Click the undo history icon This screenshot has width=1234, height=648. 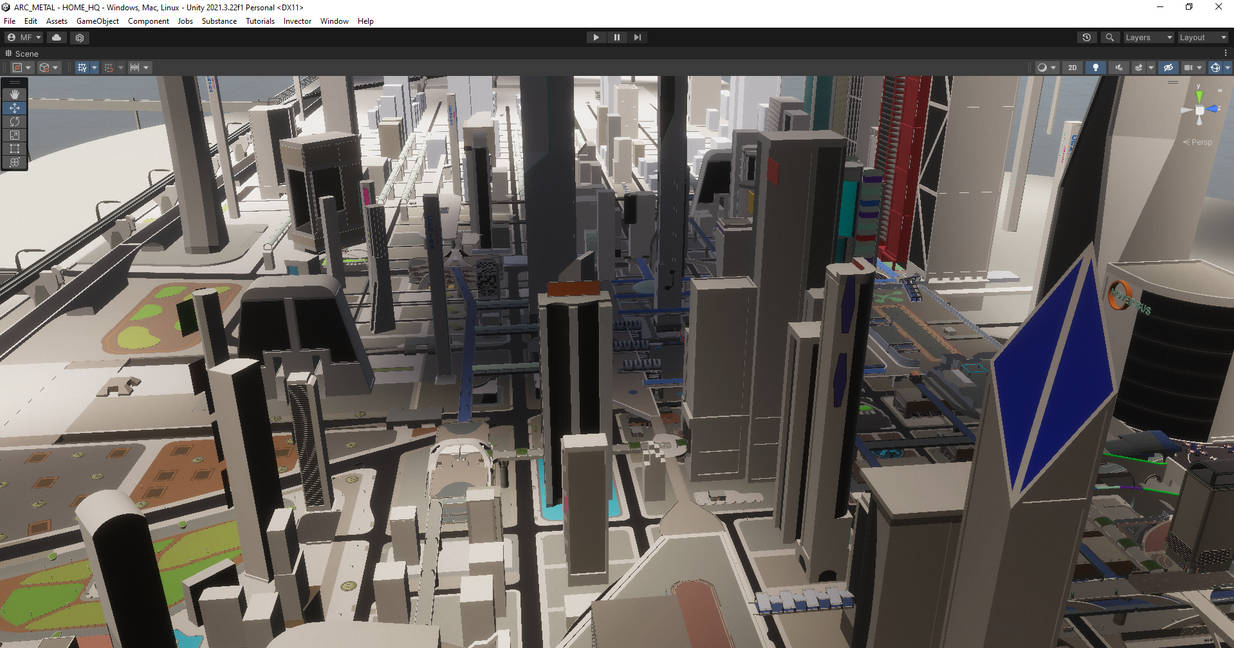click(1087, 37)
